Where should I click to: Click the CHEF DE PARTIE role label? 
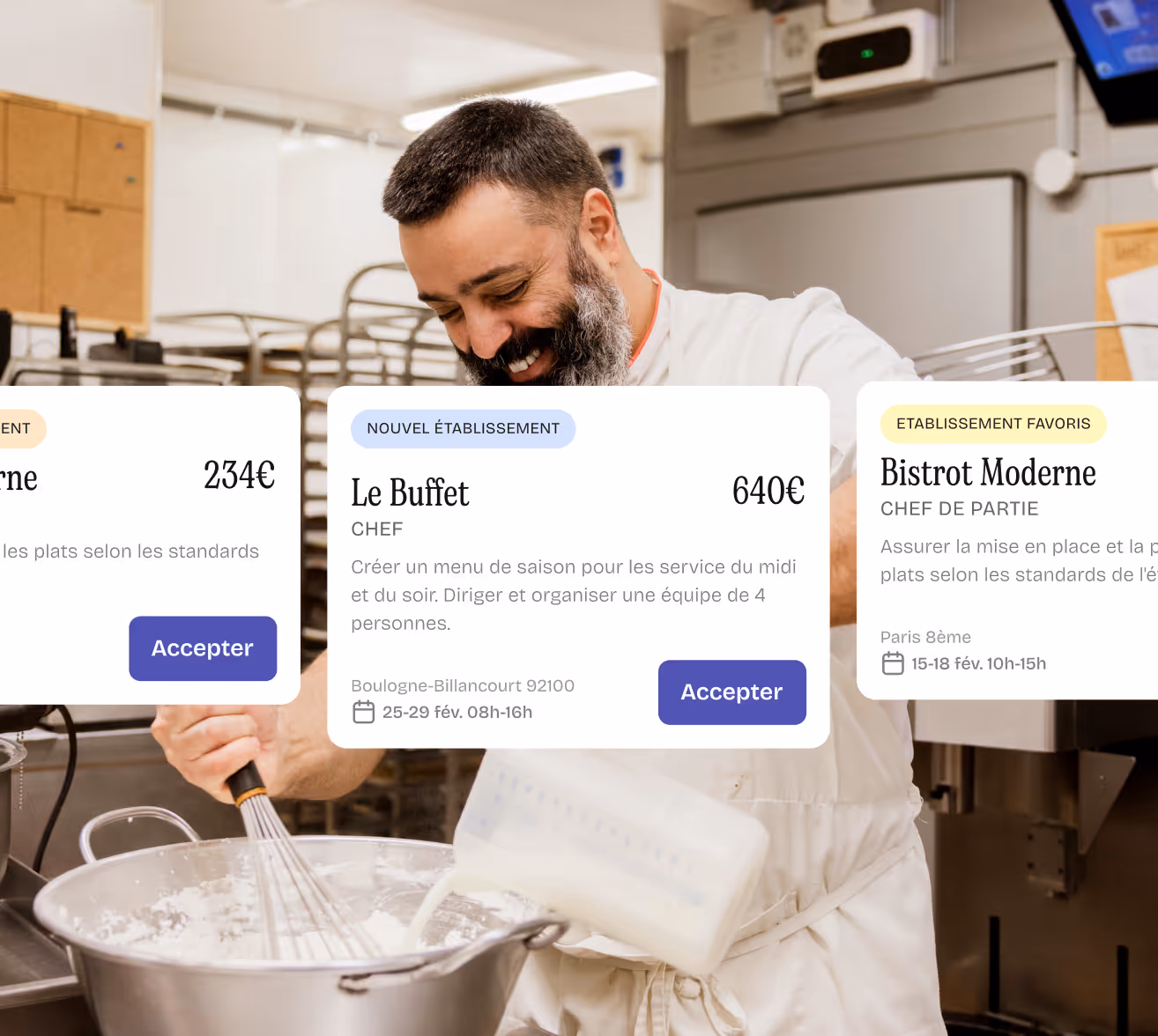(x=960, y=508)
